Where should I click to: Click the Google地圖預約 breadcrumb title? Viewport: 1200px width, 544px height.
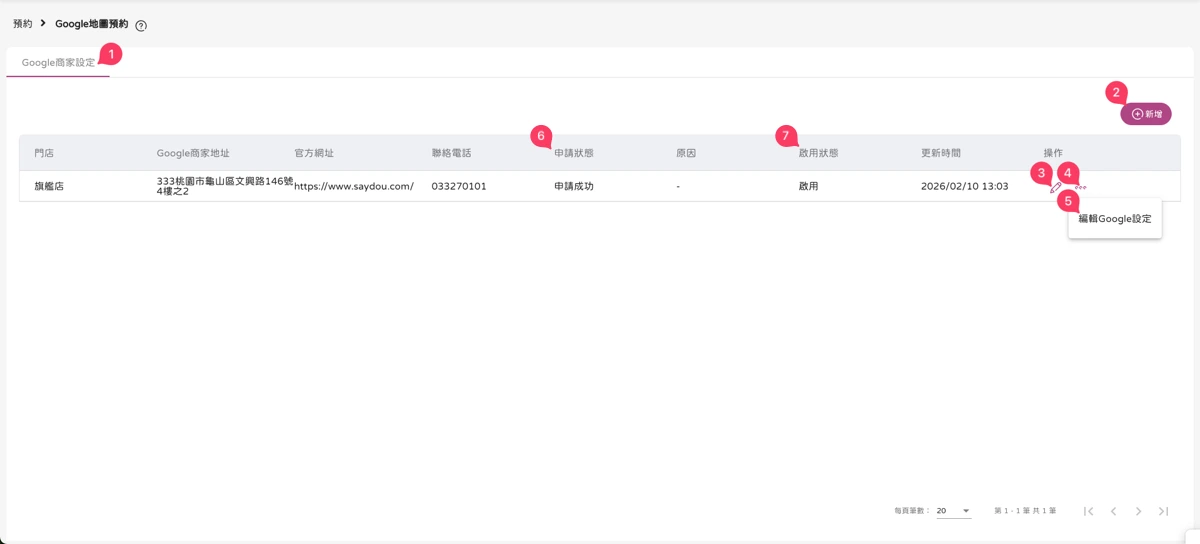point(92,23)
